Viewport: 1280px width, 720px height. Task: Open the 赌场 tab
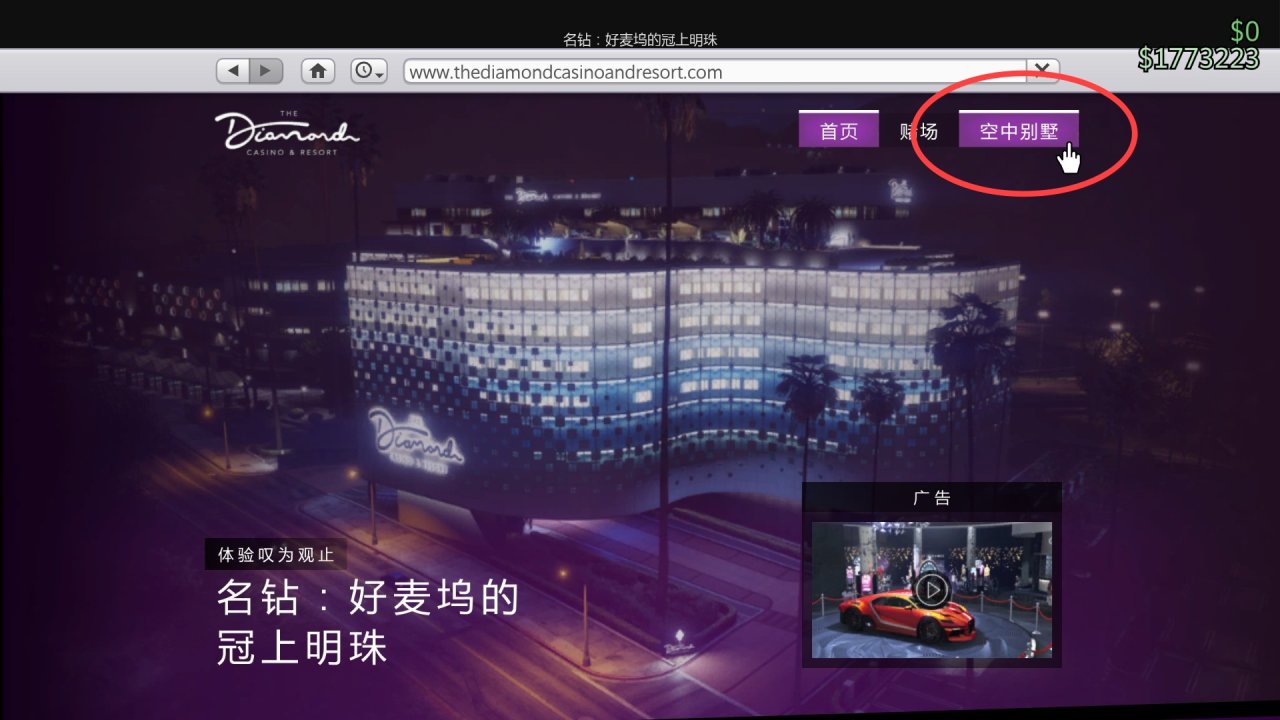(918, 130)
